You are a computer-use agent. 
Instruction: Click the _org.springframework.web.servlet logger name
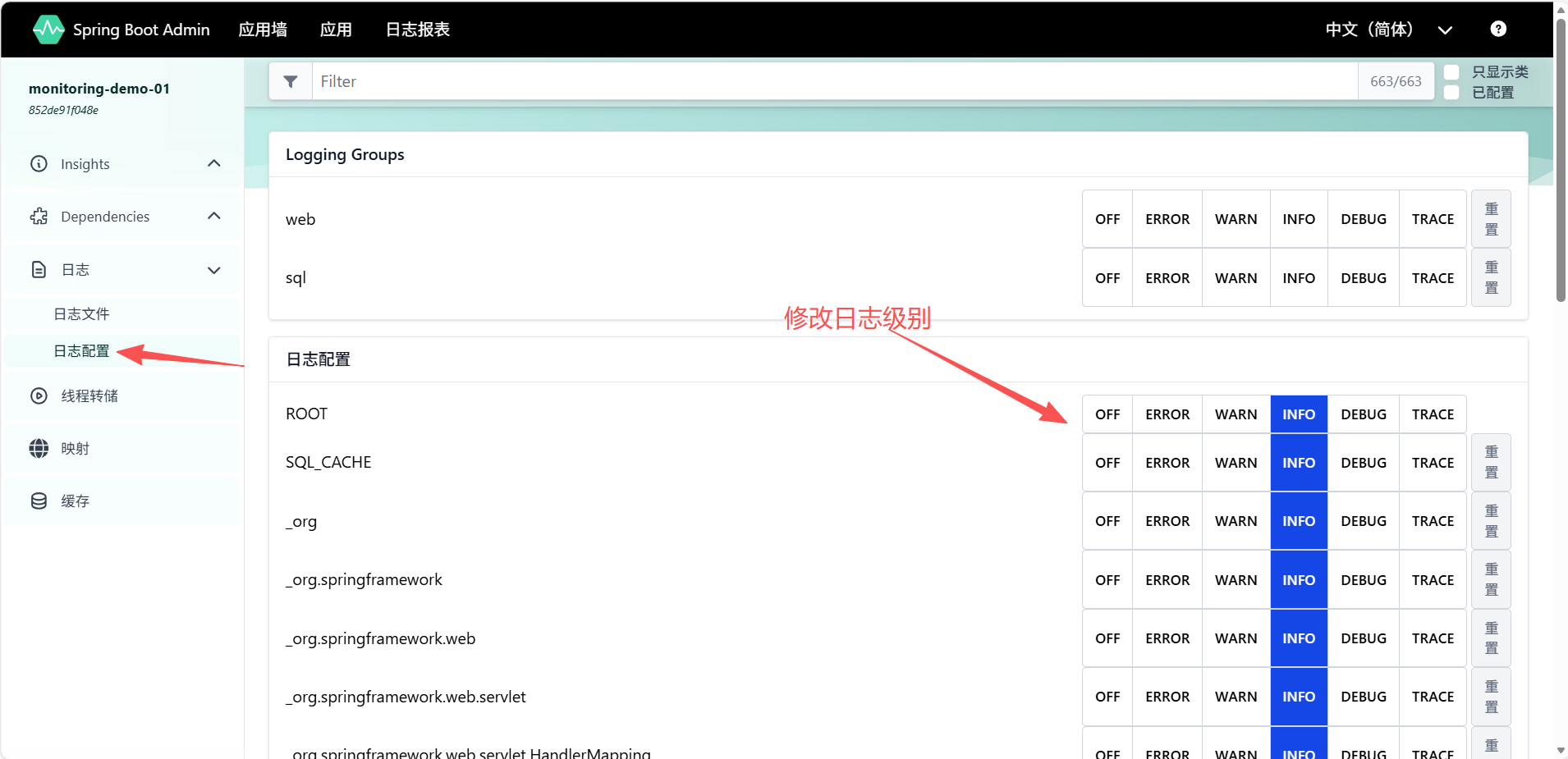click(406, 697)
